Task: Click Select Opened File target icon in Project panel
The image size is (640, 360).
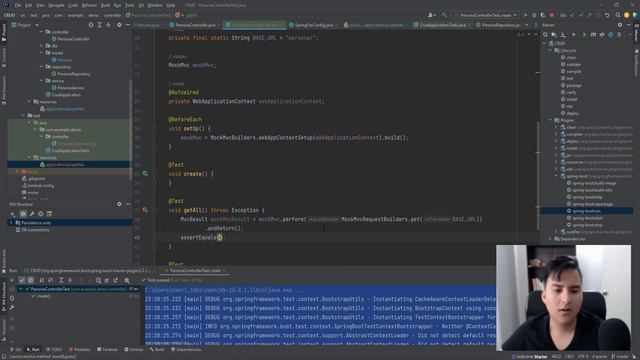Action: click(x=91, y=25)
